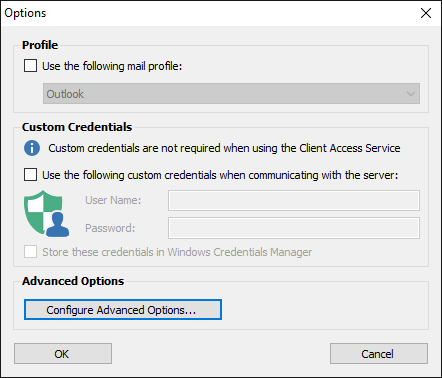Image resolution: width=442 pixels, height=378 pixels.
Task: Tick the custom credentials checkbox
Action: (30, 175)
